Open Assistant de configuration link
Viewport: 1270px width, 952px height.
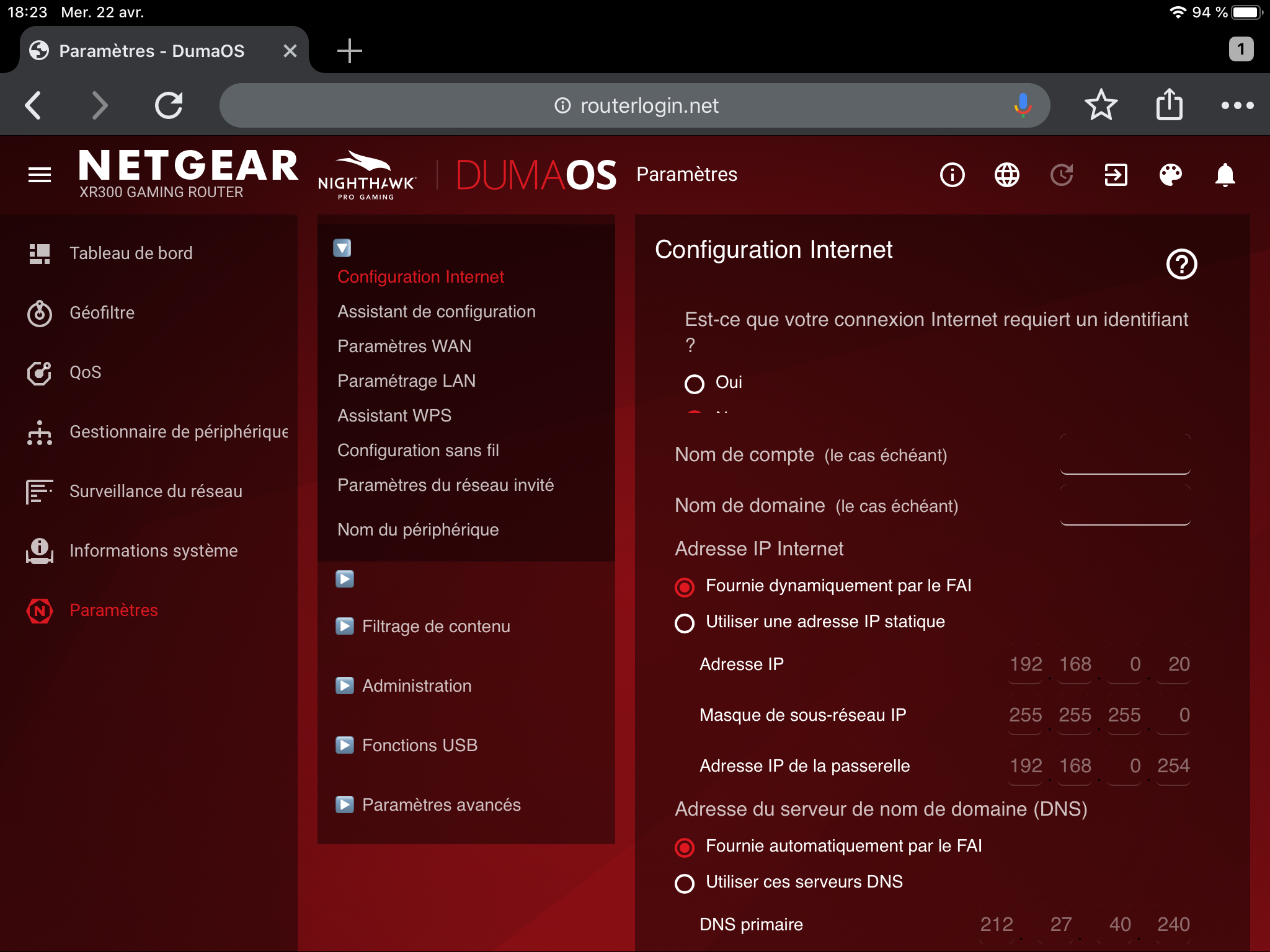pyautogui.click(x=436, y=311)
